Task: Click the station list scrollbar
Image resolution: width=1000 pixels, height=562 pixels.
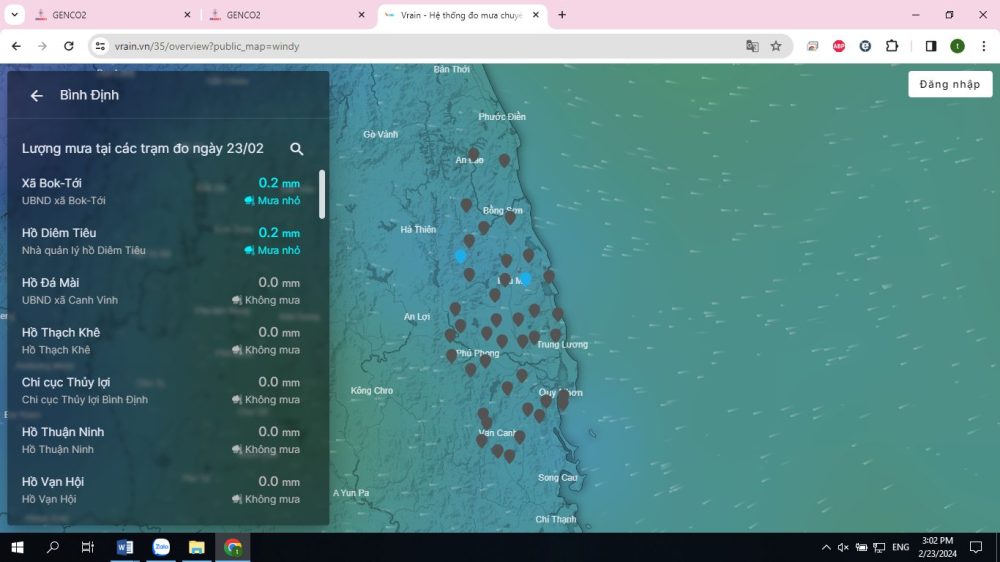Action: (x=322, y=195)
